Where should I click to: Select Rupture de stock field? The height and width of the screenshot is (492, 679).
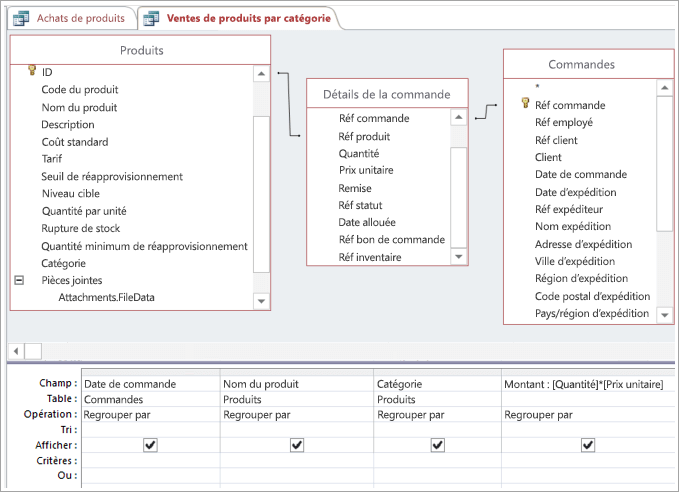[x=81, y=228]
